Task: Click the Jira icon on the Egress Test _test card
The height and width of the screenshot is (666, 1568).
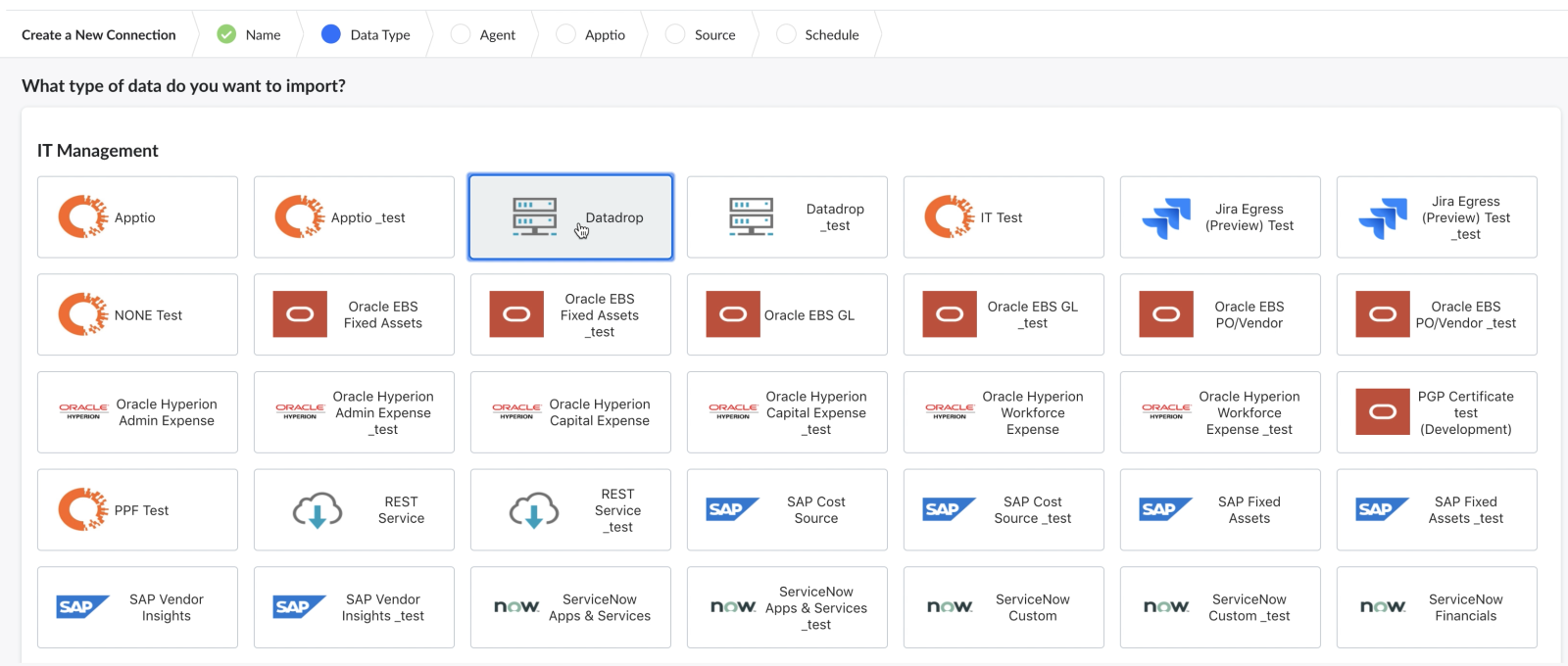Action: point(1383,217)
